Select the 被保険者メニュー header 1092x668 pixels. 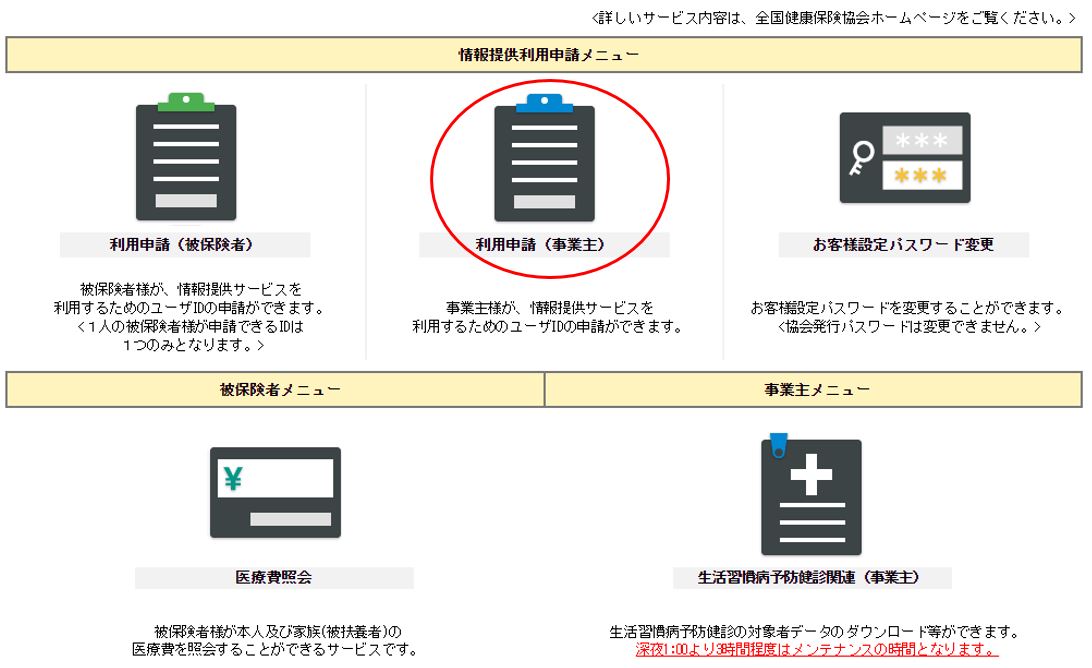271,390
